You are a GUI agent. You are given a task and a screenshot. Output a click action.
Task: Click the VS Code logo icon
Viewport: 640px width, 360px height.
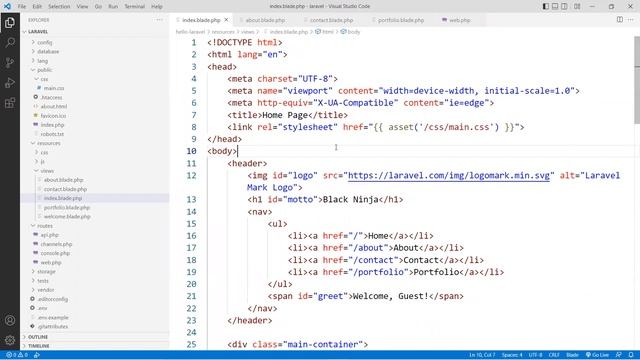(x=7, y=6)
